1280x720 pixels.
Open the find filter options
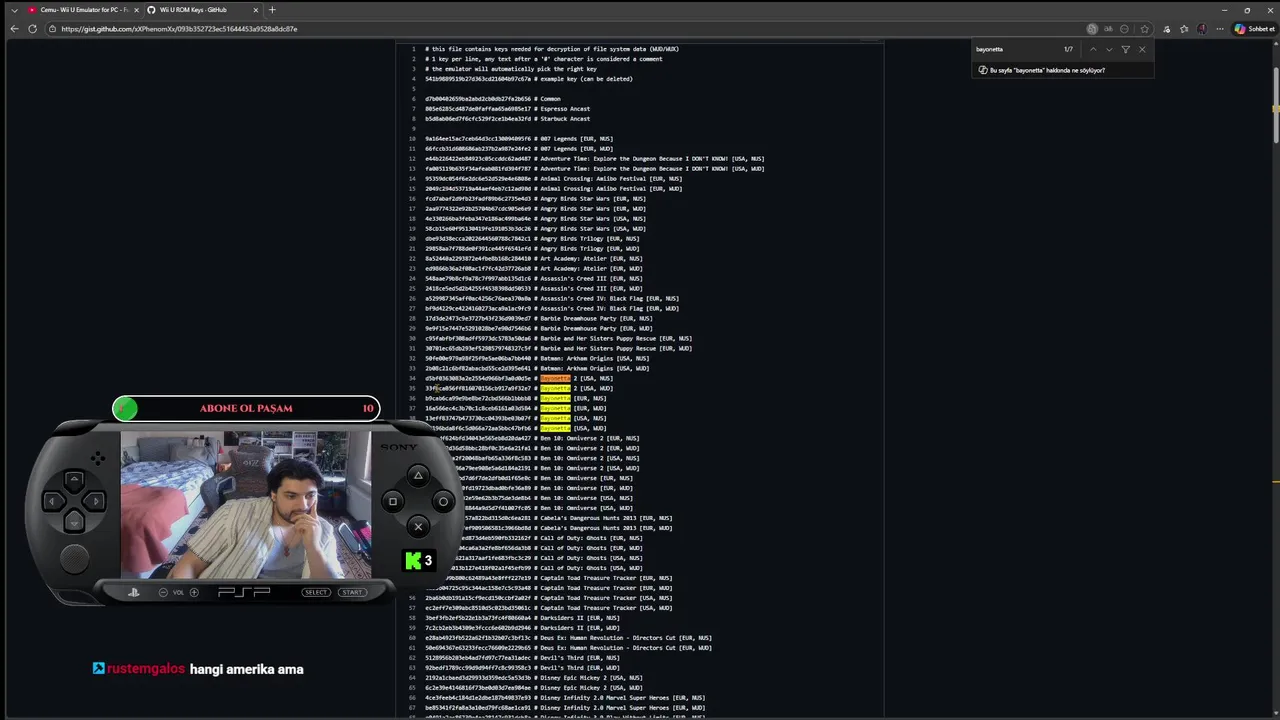click(1125, 49)
